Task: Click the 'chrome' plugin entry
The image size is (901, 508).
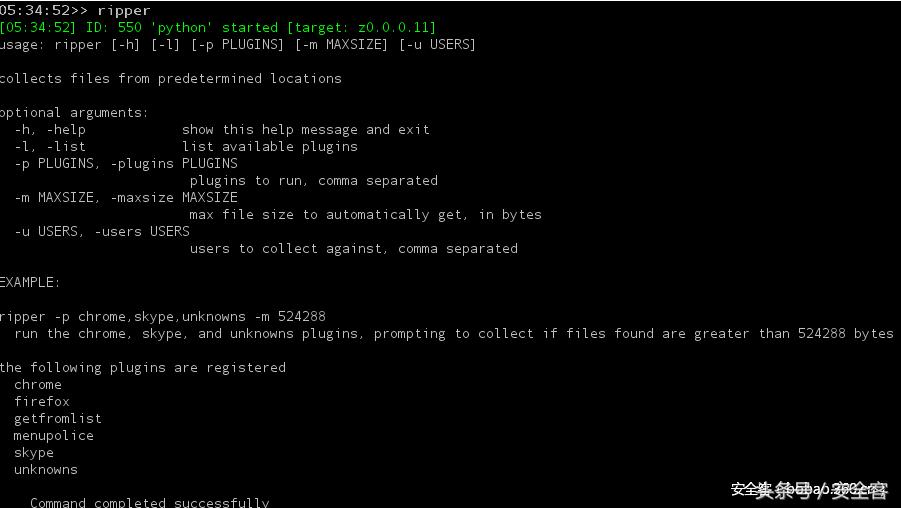Action: [x=38, y=384]
